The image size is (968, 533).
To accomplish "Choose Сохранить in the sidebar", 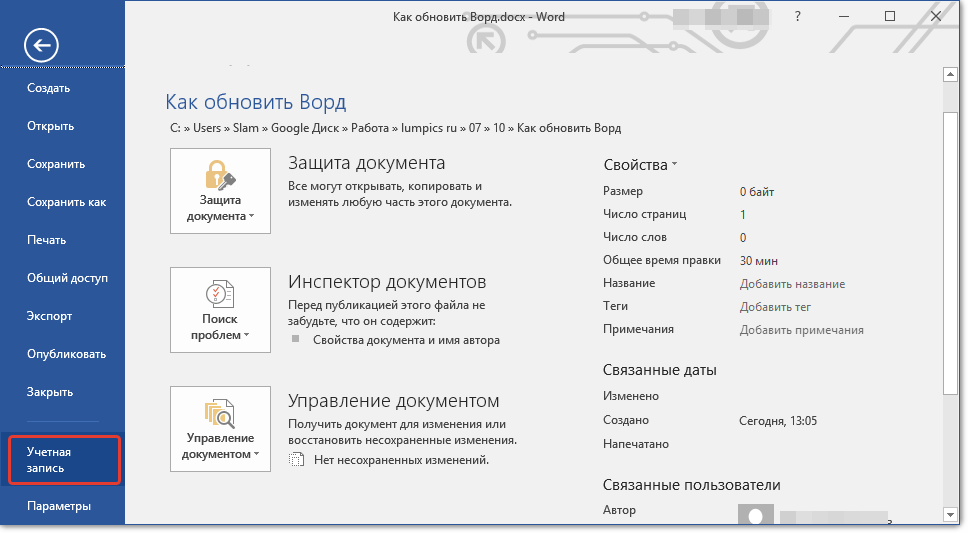I will pyautogui.click(x=56, y=164).
